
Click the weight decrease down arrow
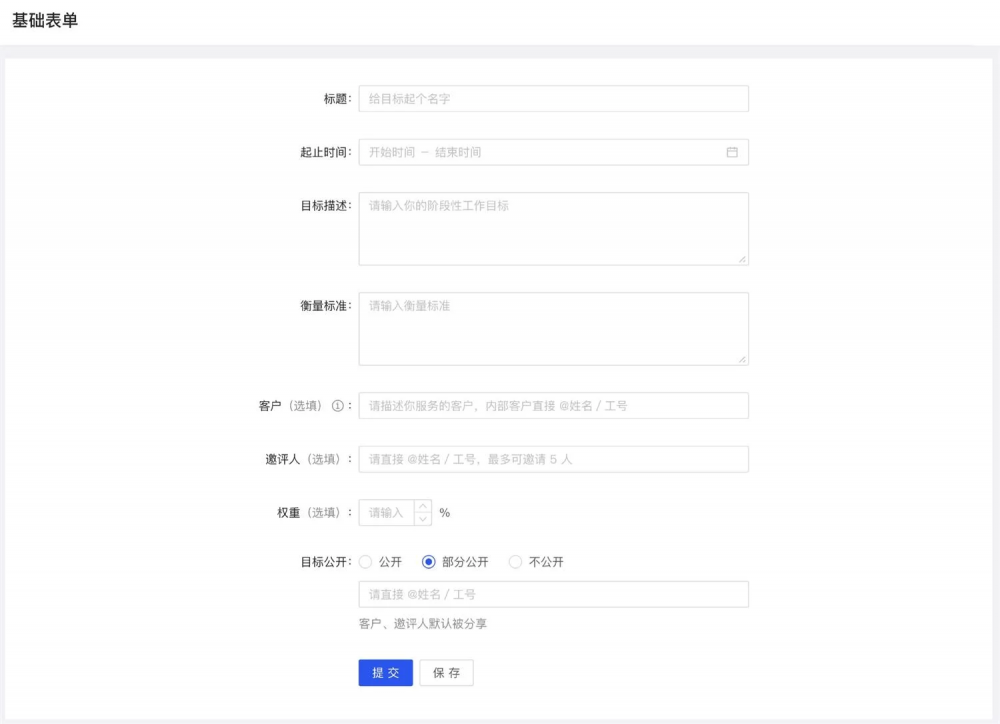pos(423,519)
